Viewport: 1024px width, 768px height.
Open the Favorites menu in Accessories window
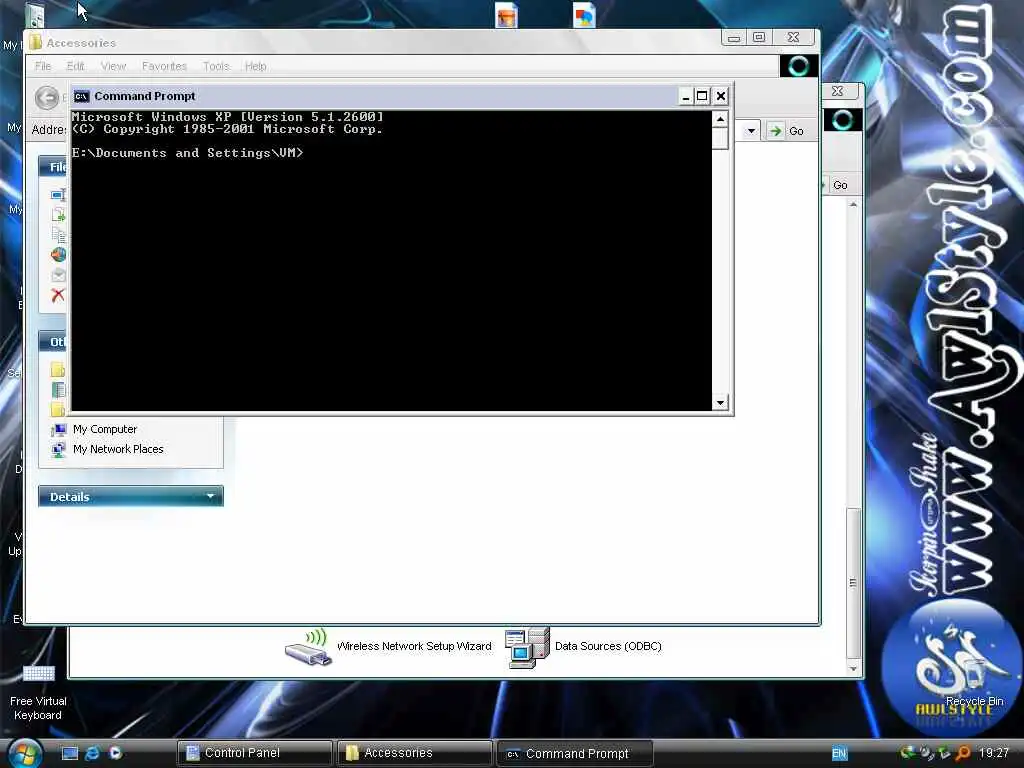point(164,66)
